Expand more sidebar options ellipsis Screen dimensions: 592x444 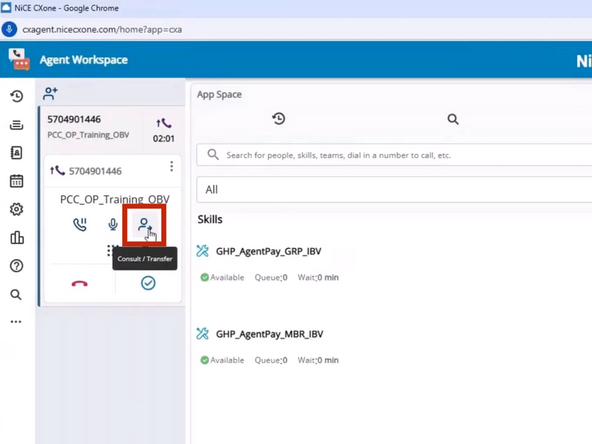point(16,322)
